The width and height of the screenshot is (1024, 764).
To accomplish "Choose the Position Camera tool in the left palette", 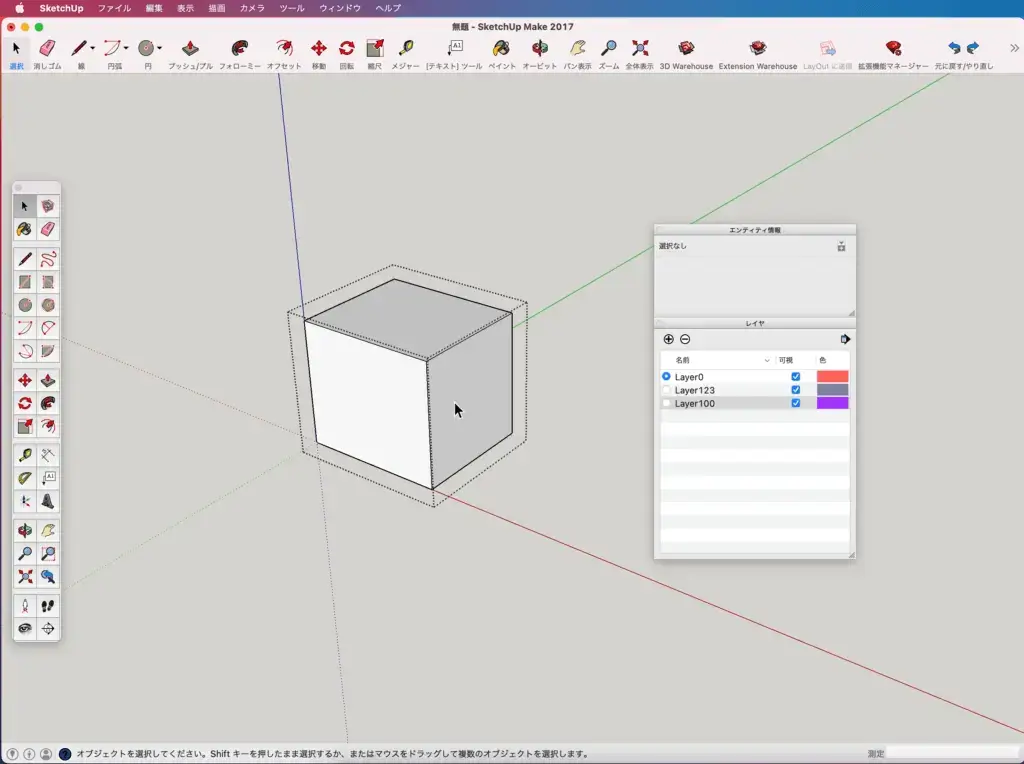I will pyautogui.click(x=24, y=606).
